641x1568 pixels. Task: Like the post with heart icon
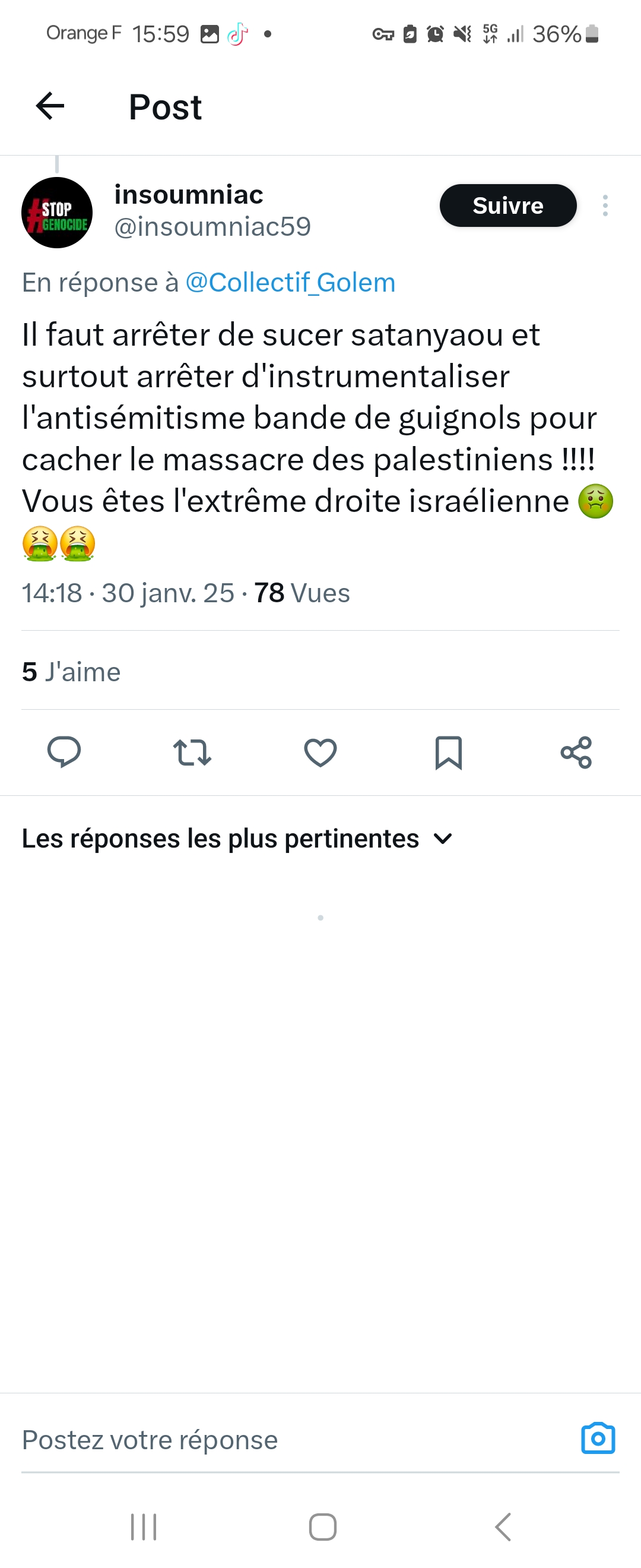point(320,753)
